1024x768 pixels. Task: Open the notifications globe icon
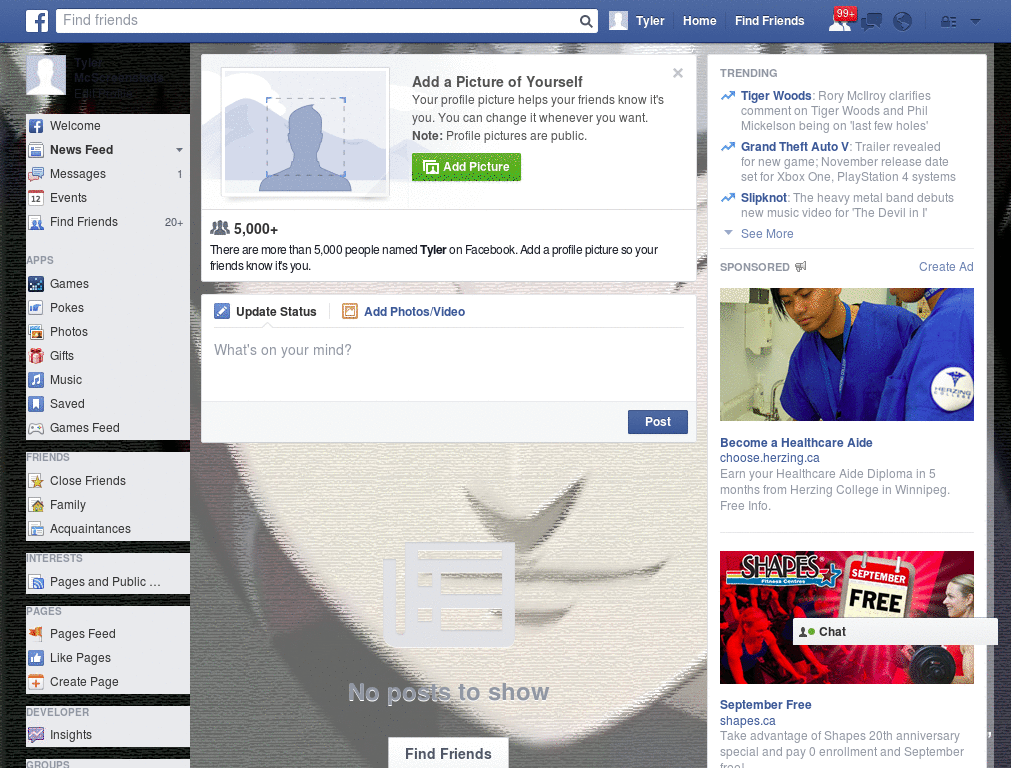(903, 22)
